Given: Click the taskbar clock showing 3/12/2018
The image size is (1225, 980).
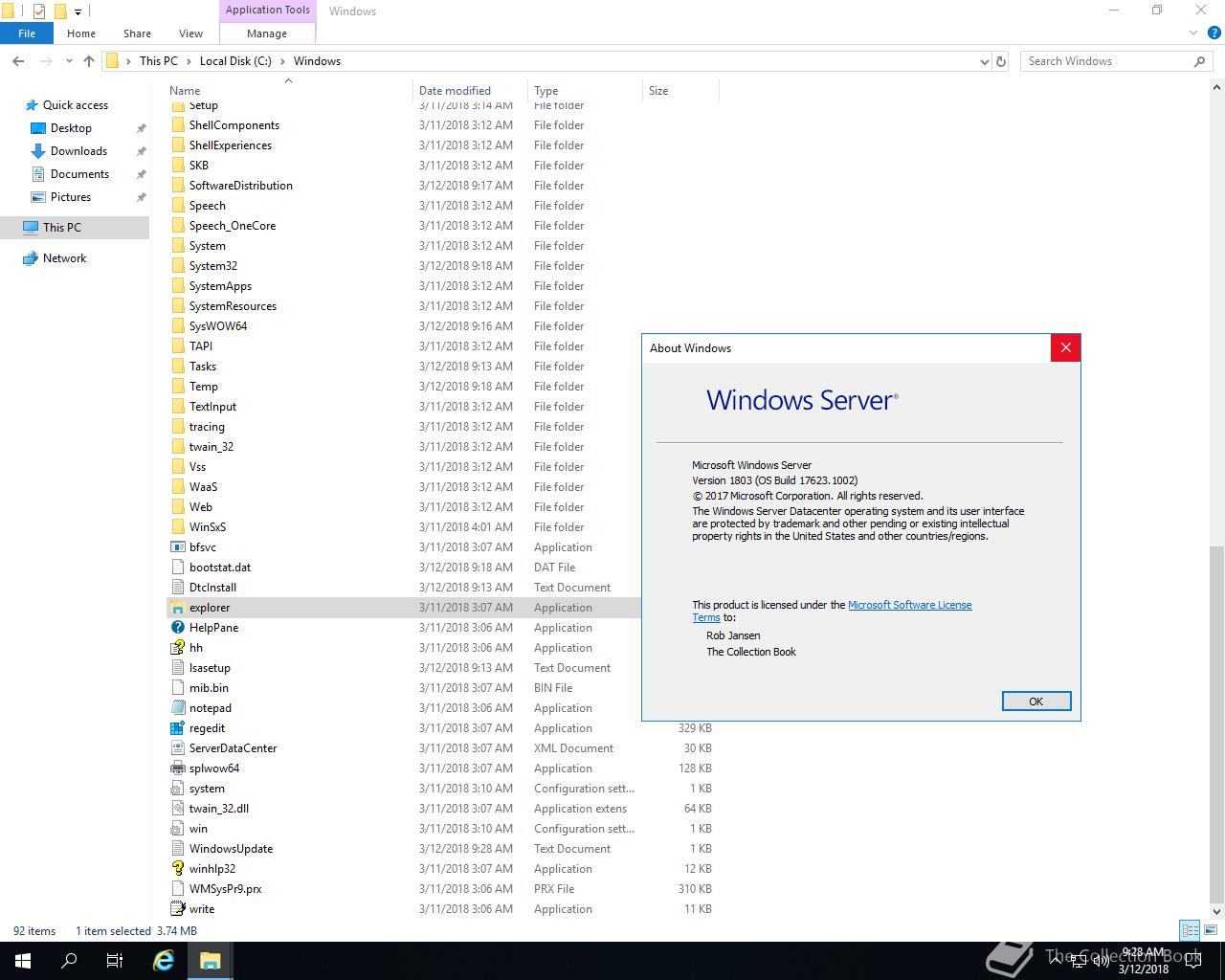Looking at the screenshot, I should [1144, 961].
